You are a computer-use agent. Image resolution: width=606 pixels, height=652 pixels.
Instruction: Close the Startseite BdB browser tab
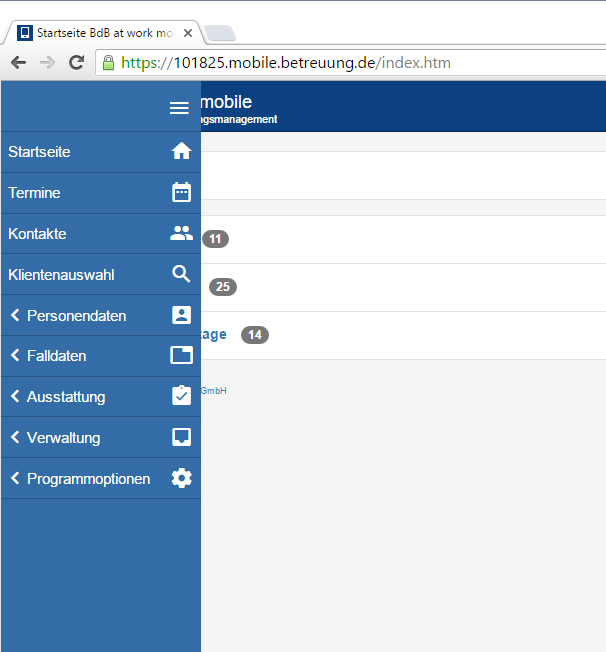(188, 33)
